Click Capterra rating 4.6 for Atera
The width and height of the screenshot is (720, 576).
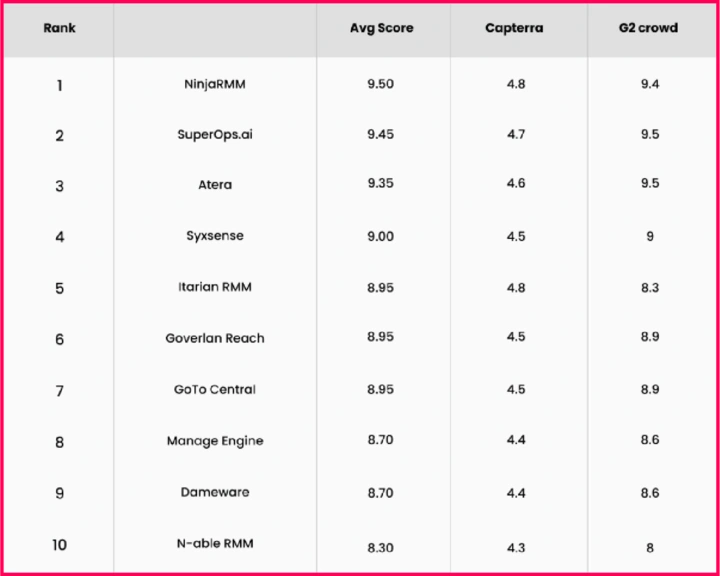click(x=516, y=185)
